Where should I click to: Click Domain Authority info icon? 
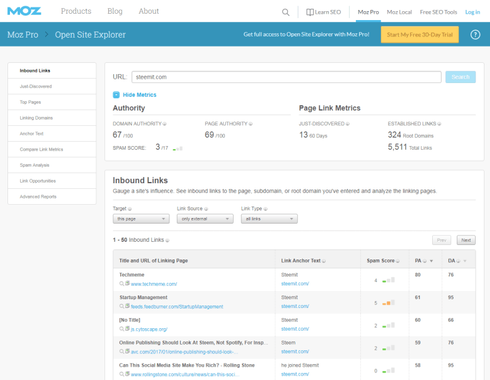[165, 124]
